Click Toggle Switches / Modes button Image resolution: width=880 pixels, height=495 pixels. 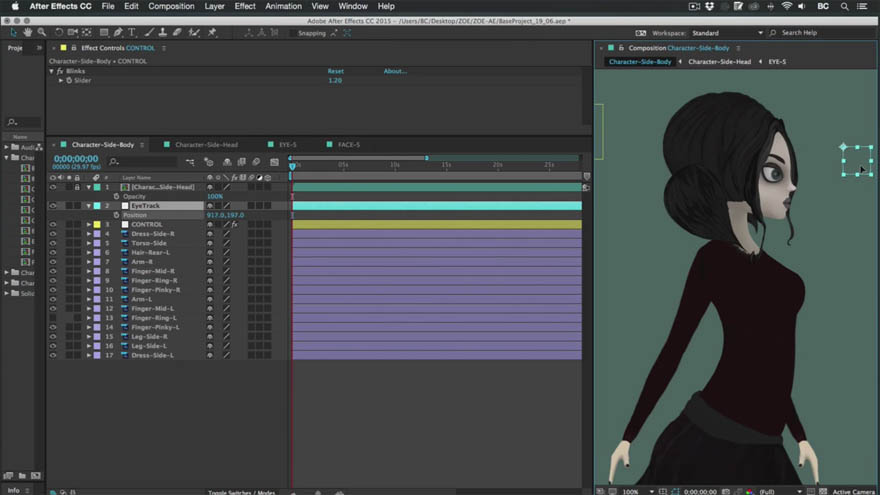click(x=242, y=492)
